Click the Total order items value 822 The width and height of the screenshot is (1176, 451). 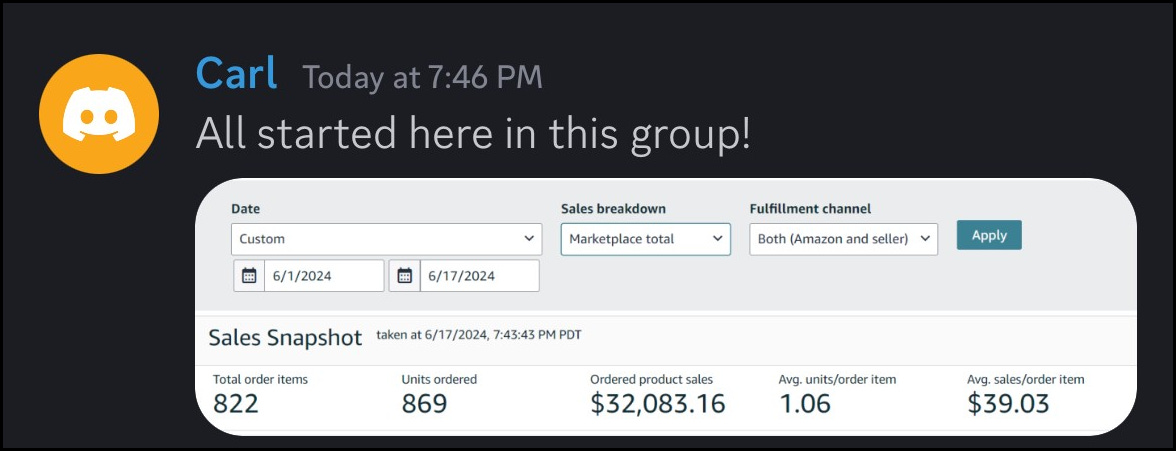pyautogui.click(x=235, y=404)
